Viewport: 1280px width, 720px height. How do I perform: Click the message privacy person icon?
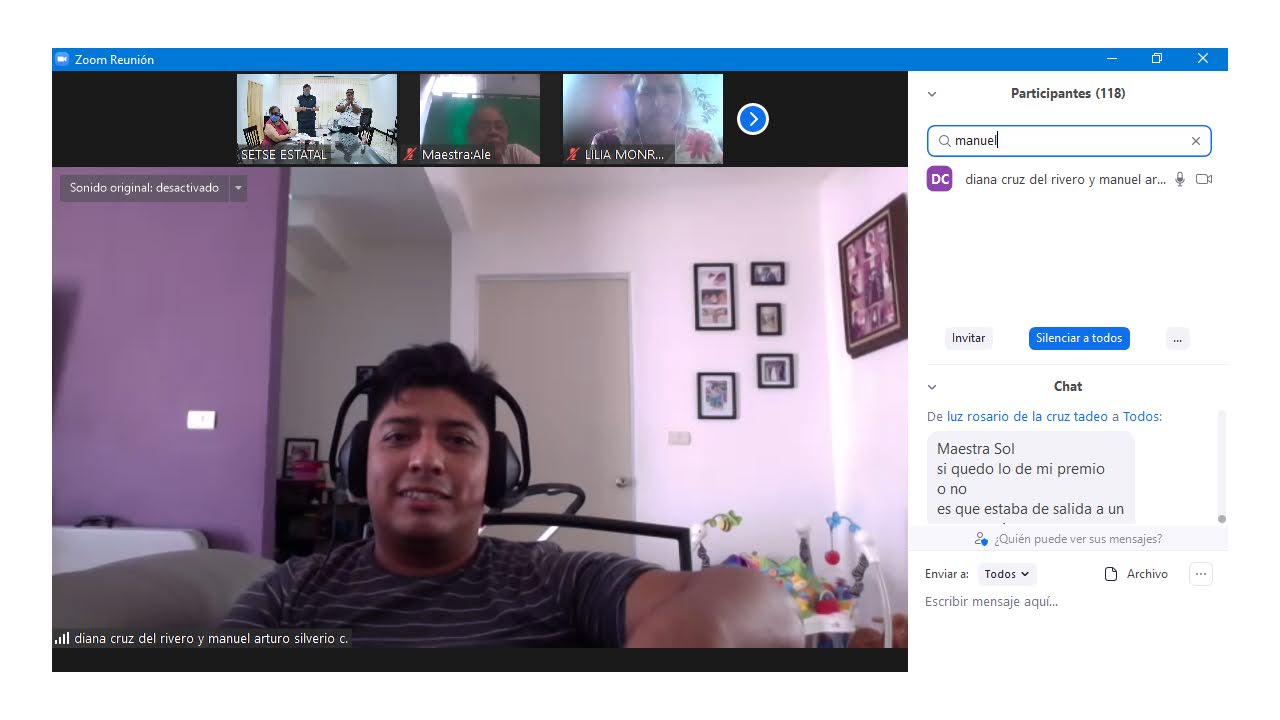pos(981,539)
